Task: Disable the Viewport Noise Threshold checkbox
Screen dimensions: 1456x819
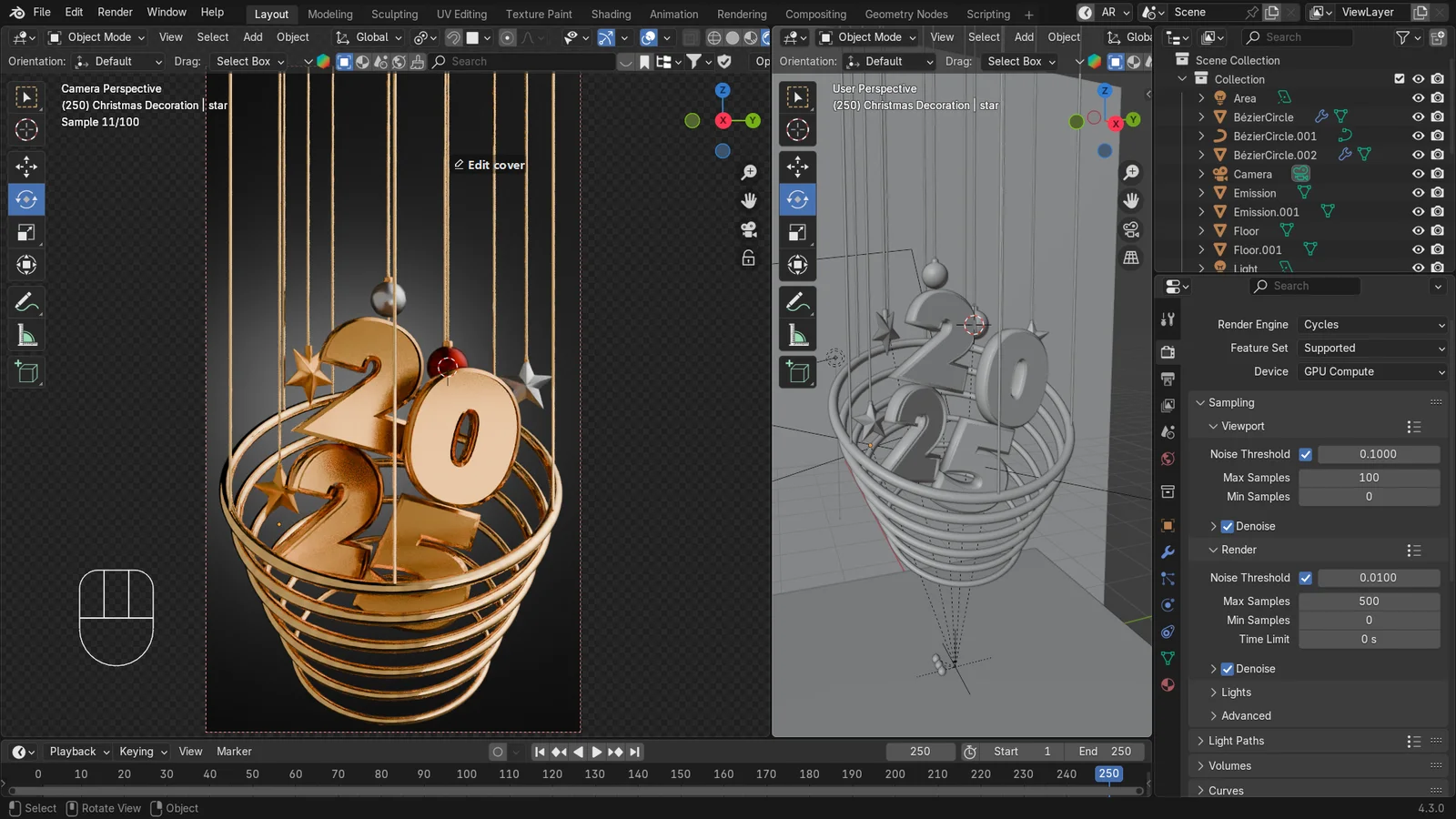Action: coord(1306,454)
